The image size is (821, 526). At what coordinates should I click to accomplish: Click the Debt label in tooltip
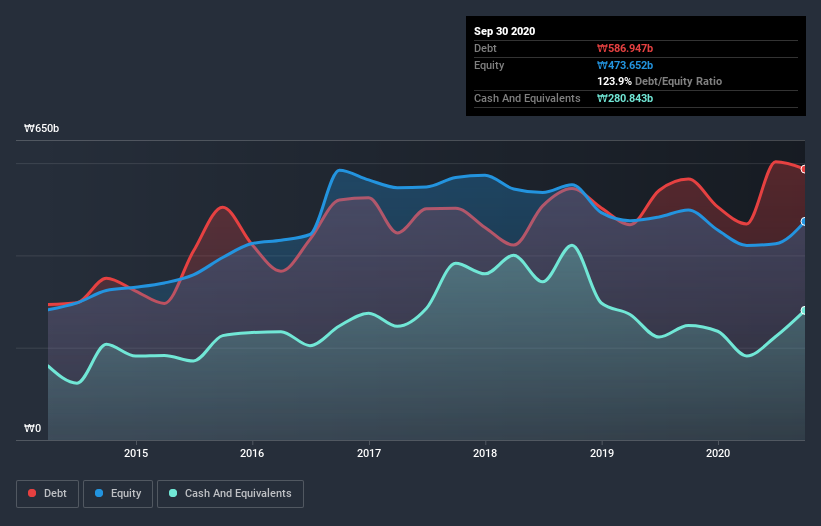tap(485, 49)
